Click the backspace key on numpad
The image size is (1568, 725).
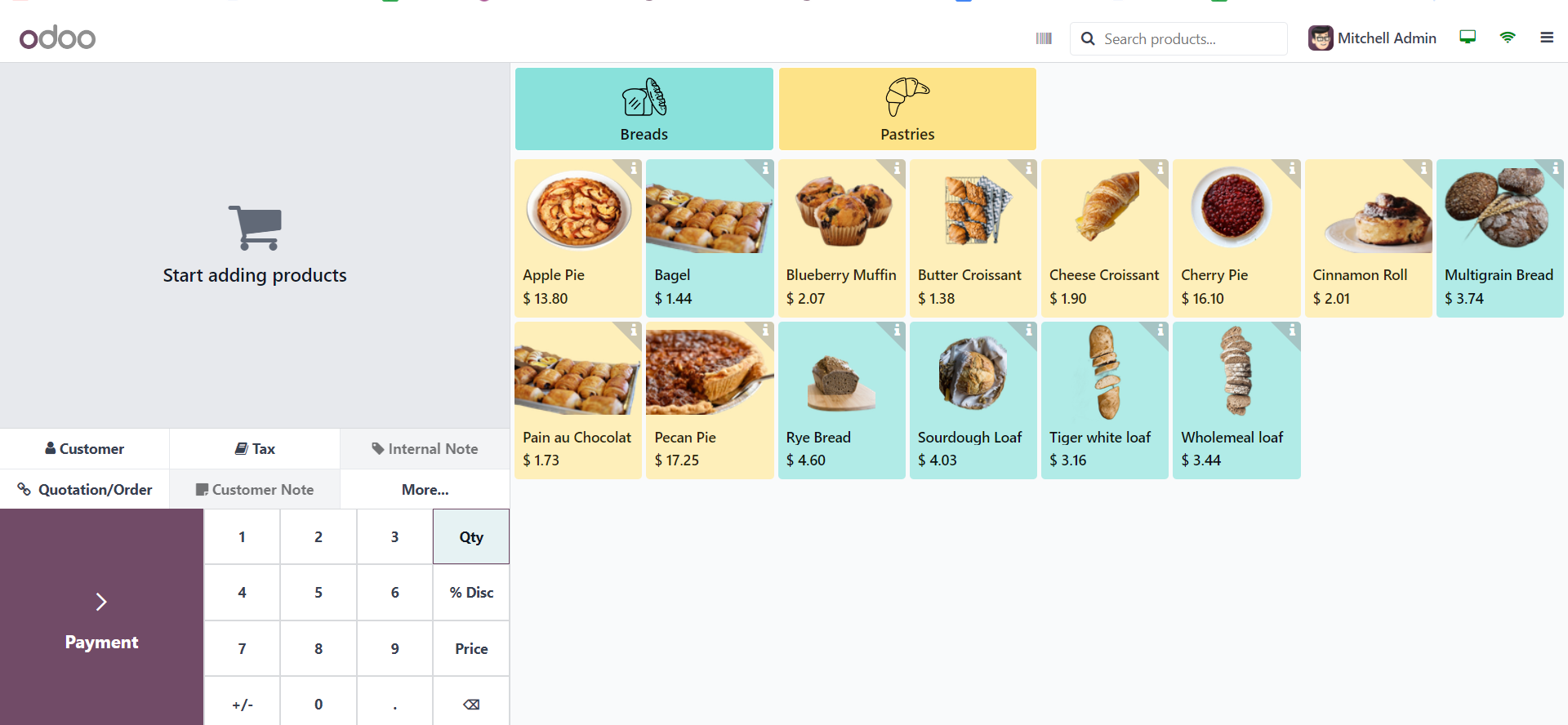tap(471, 704)
